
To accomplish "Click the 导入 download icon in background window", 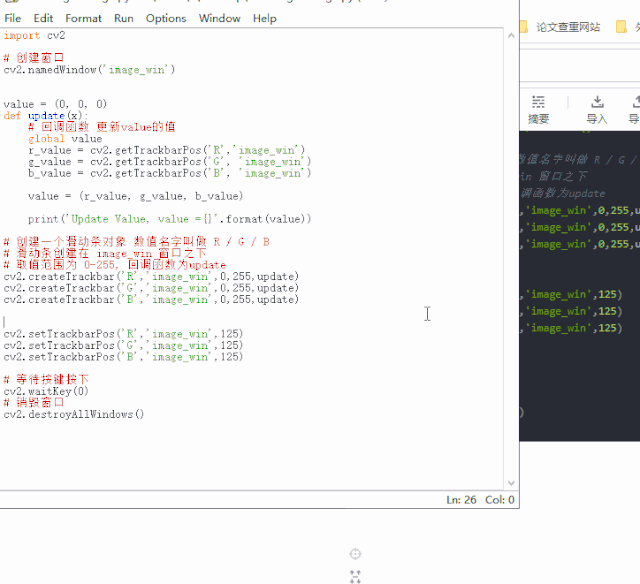I will coord(597,109).
